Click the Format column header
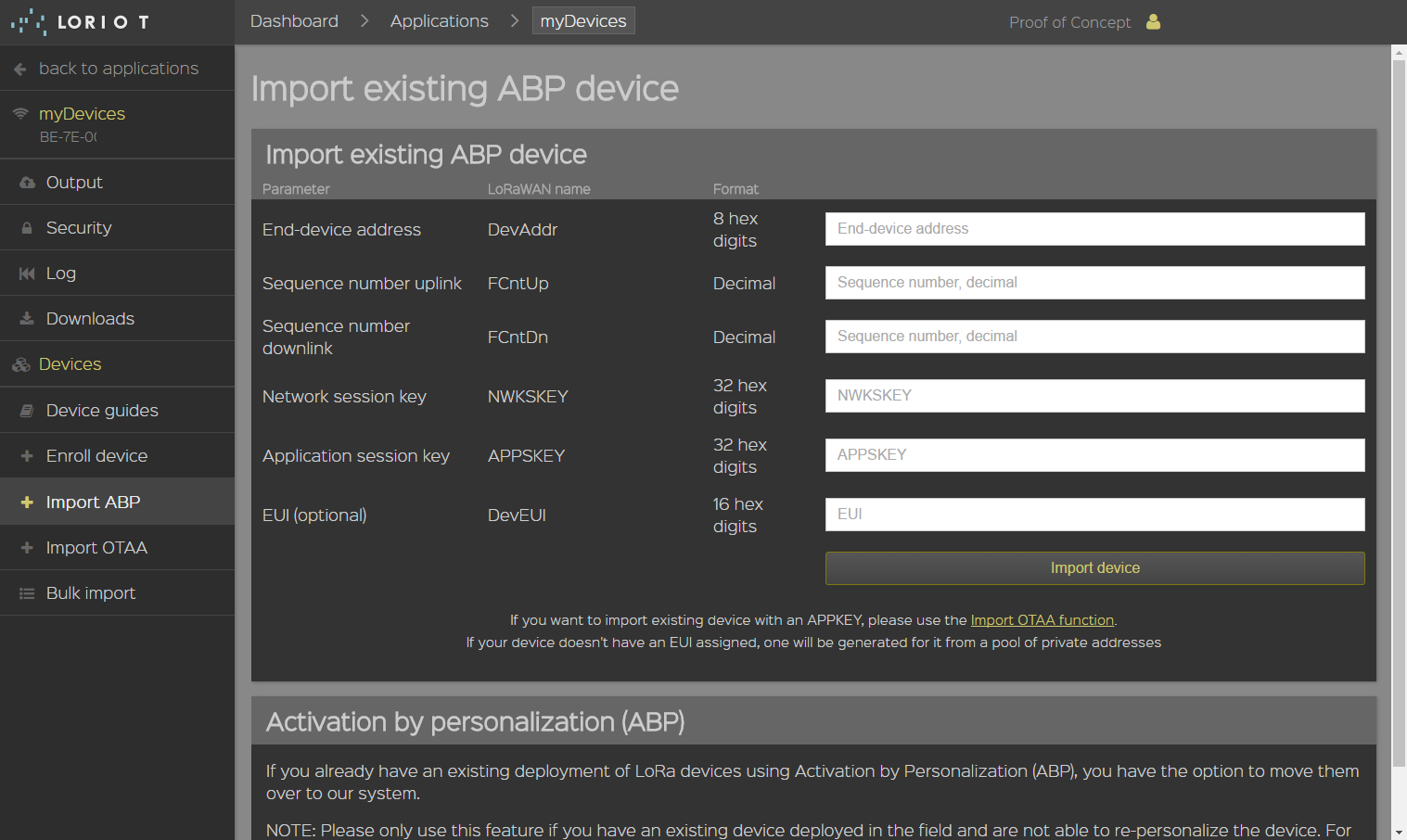The image size is (1407, 840). tap(735, 189)
